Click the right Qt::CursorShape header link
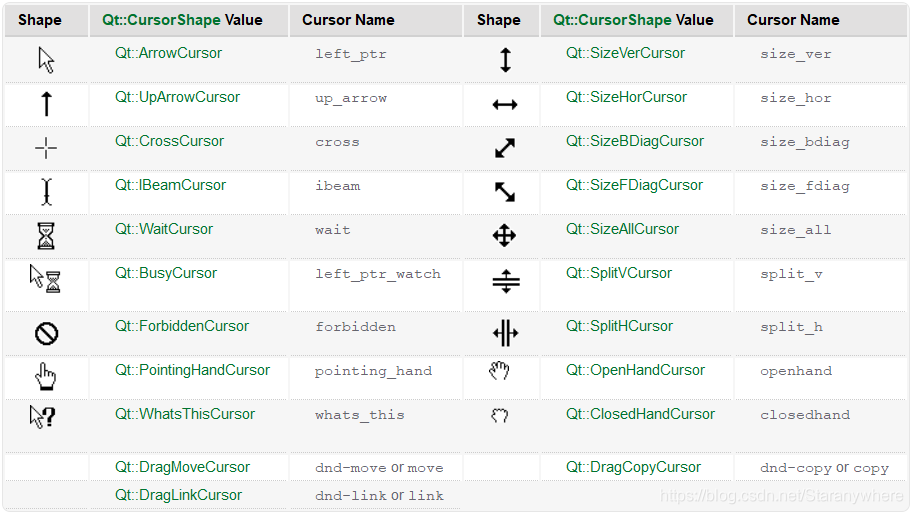The image size is (913, 514). (613, 20)
